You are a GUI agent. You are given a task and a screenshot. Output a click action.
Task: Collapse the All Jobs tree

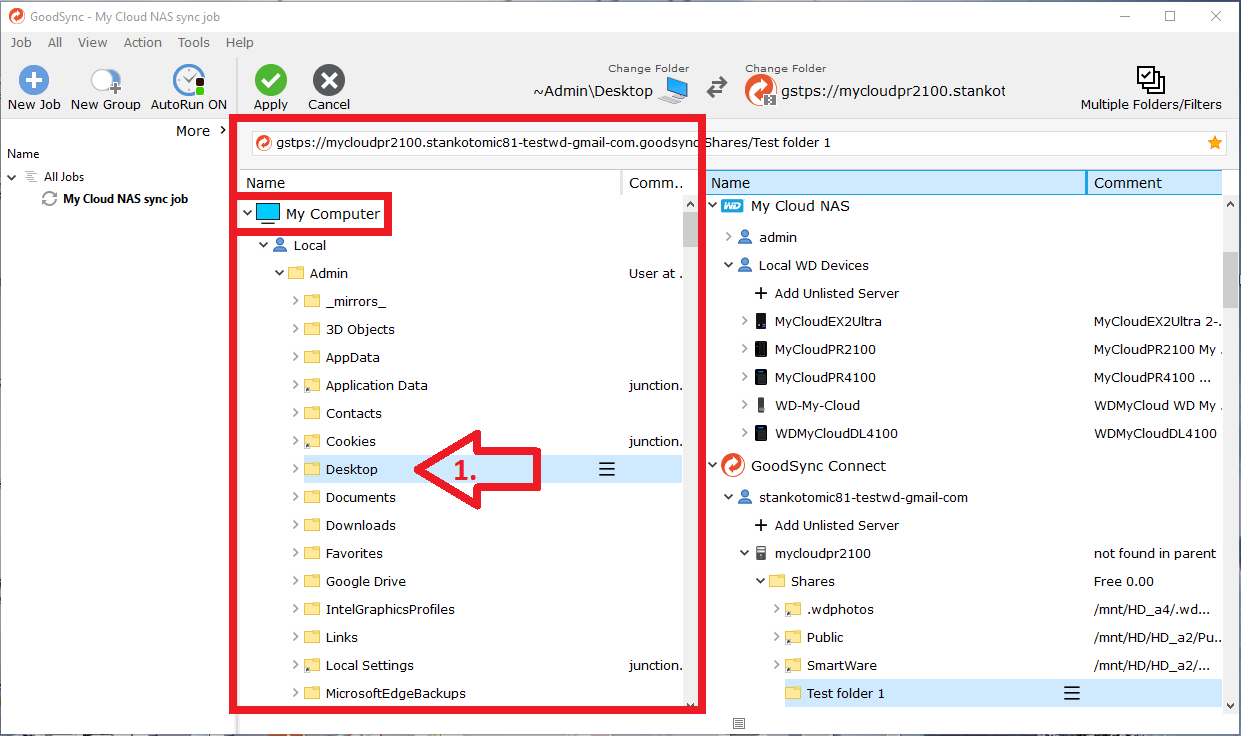[12, 177]
